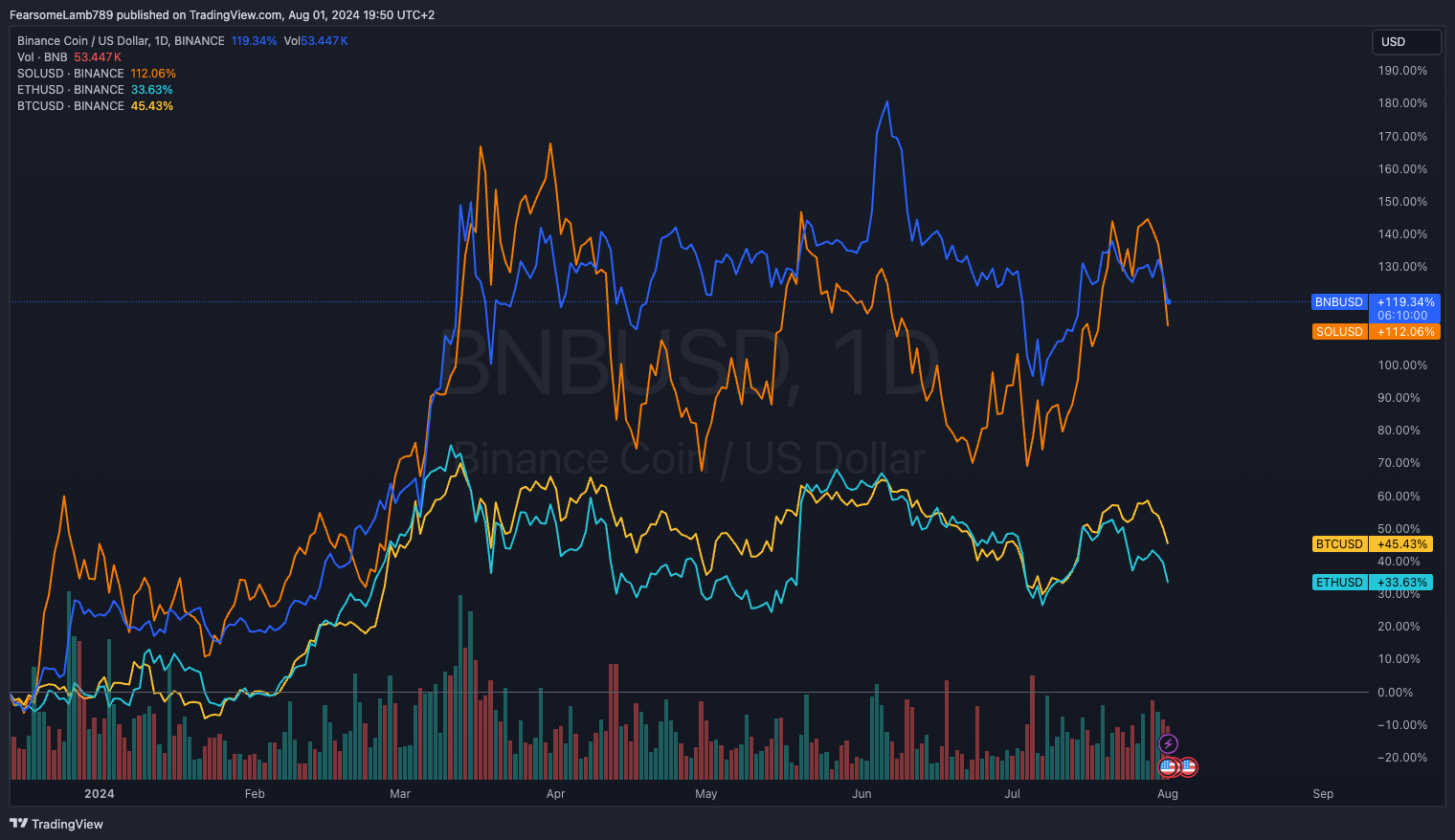Click the 06:10:00 bar countdown timer
This screenshot has height=840, width=1455.
(1403, 316)
